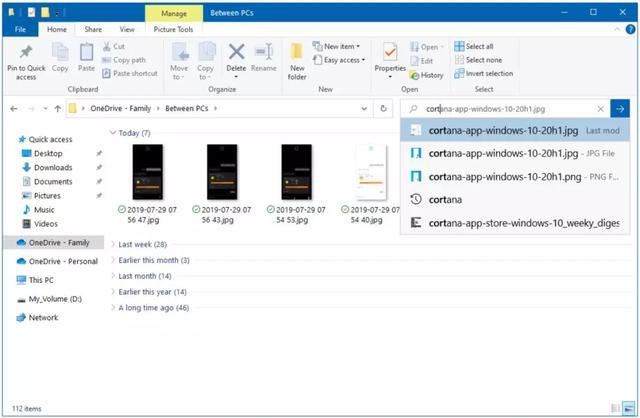This screenshot has width=640, height=418.
Task: Open Videos in navigation pane
Action: point(40,224)
